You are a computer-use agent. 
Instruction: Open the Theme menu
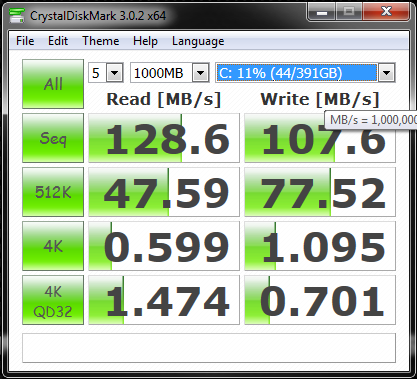click(x=101, y=41)
